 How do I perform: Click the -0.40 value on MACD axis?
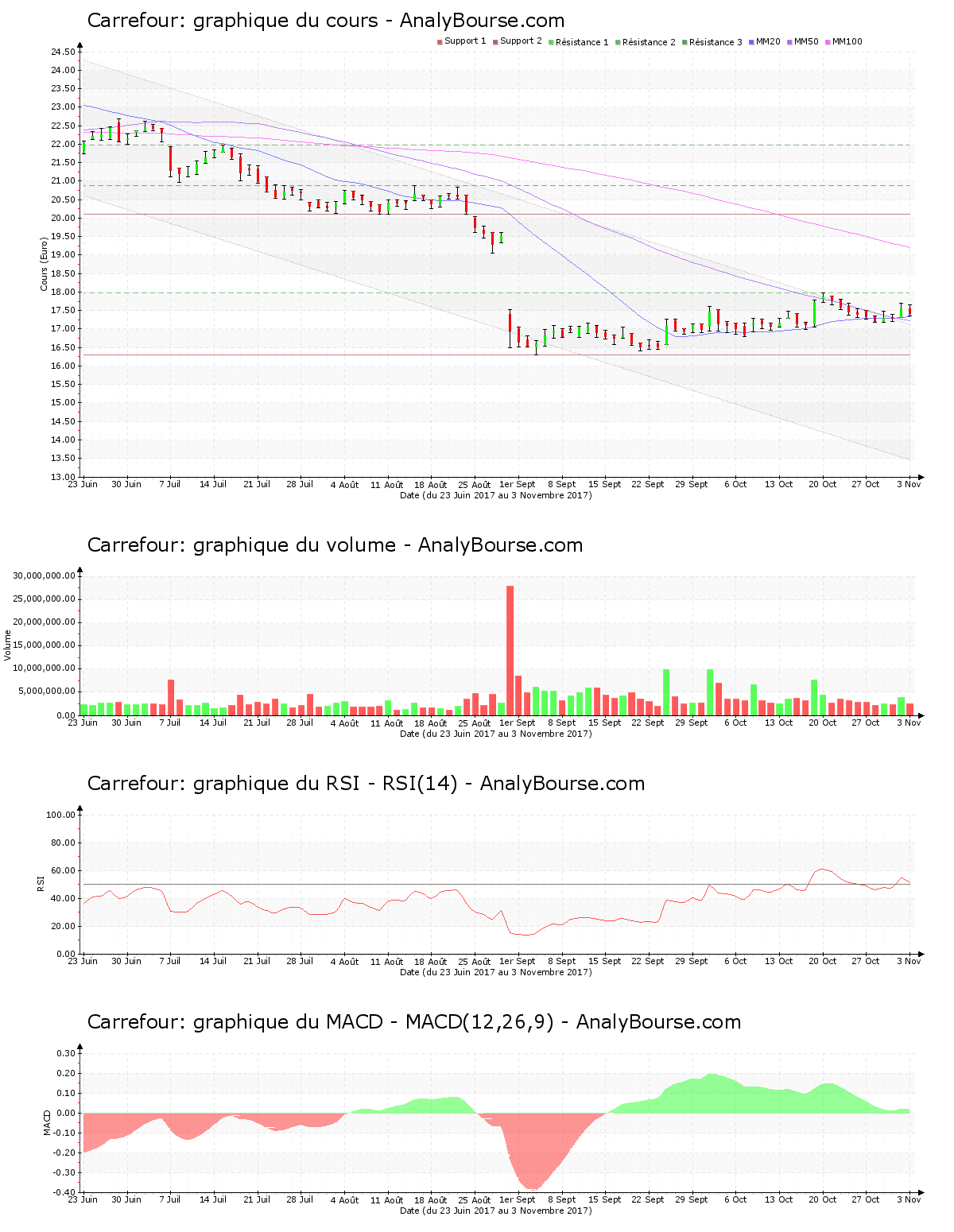pos(64,1193)
